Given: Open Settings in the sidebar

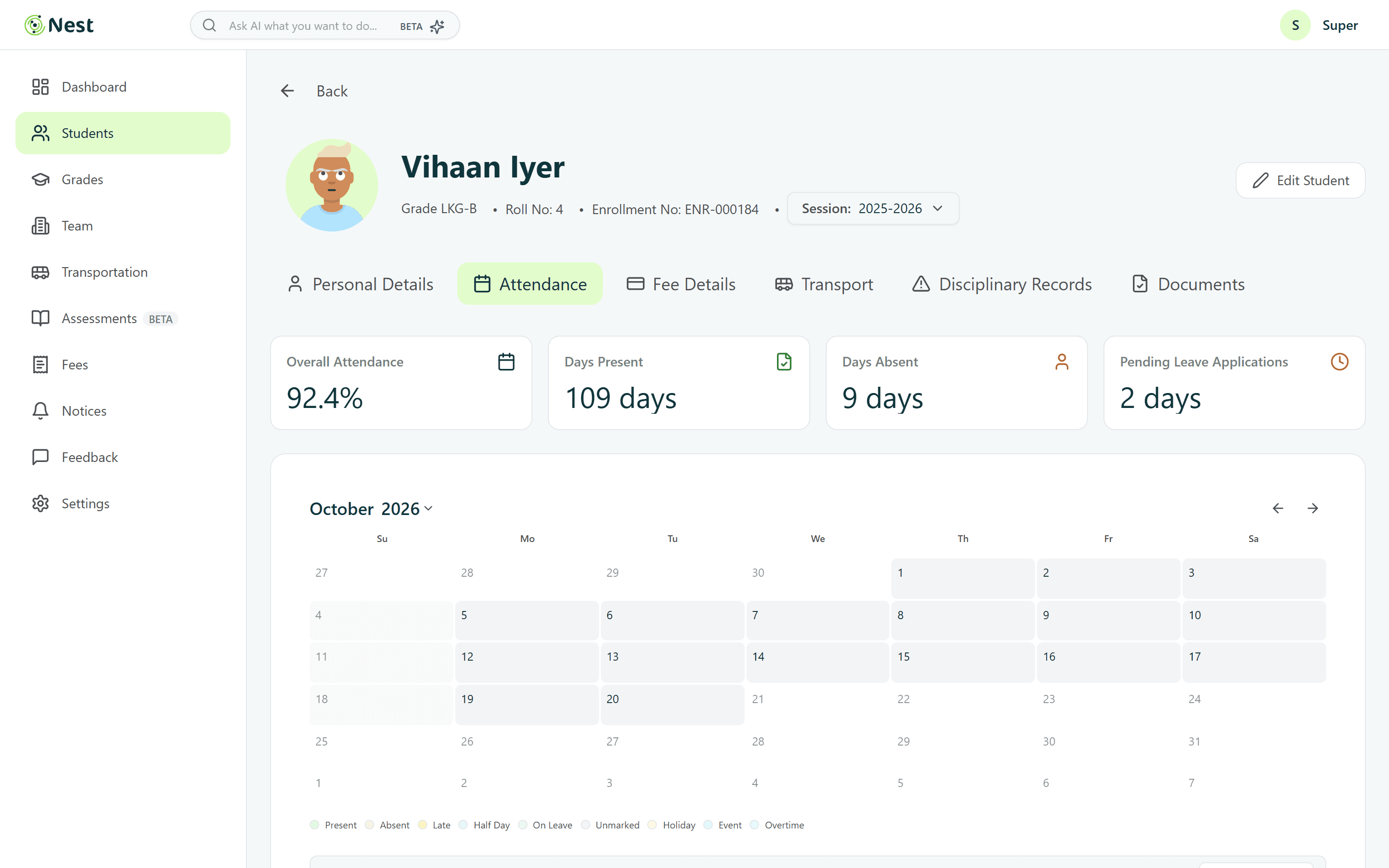Looking at the screenshot, I should tap(123, 503).
